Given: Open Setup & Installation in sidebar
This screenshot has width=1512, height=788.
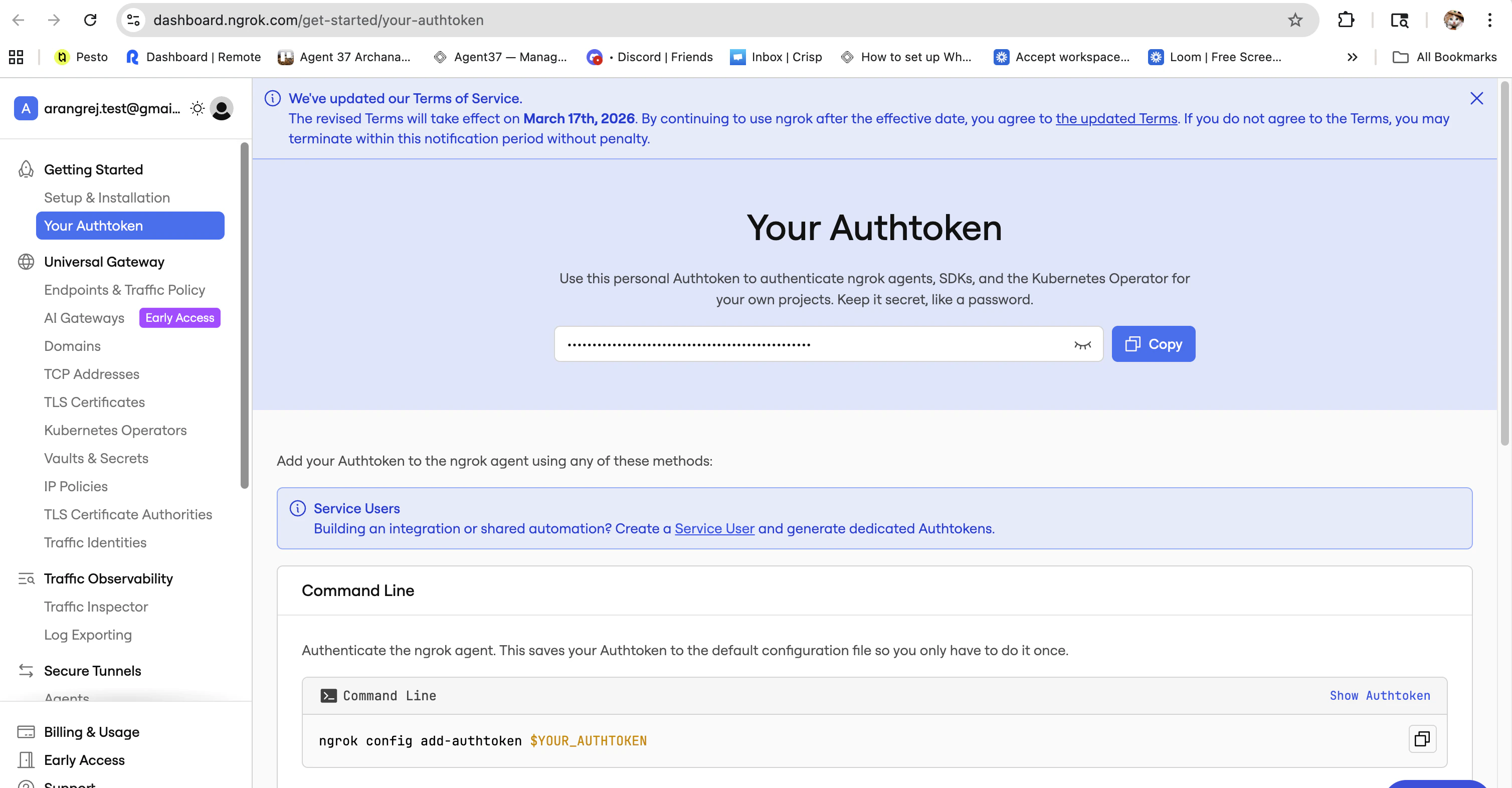Looking at the screenshot, I should pyautogui.click(x=107, y=198).
